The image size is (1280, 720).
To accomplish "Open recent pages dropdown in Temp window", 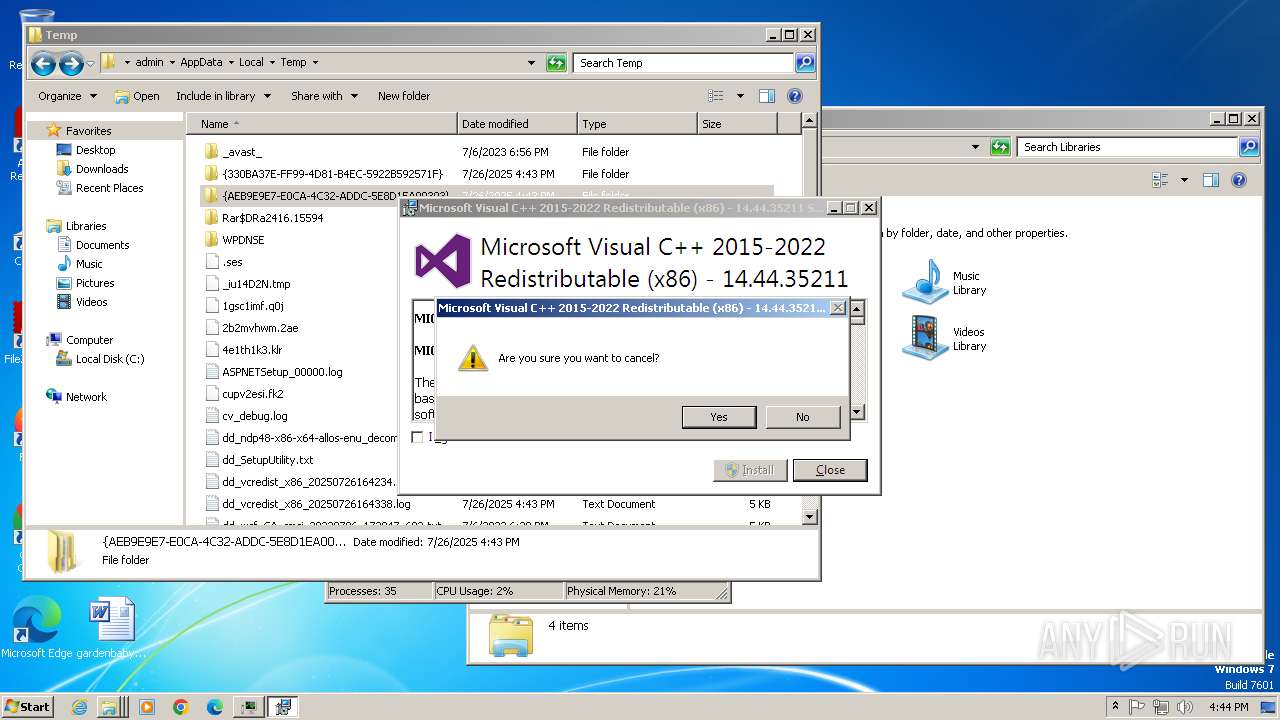I will [x=90, y=64].
